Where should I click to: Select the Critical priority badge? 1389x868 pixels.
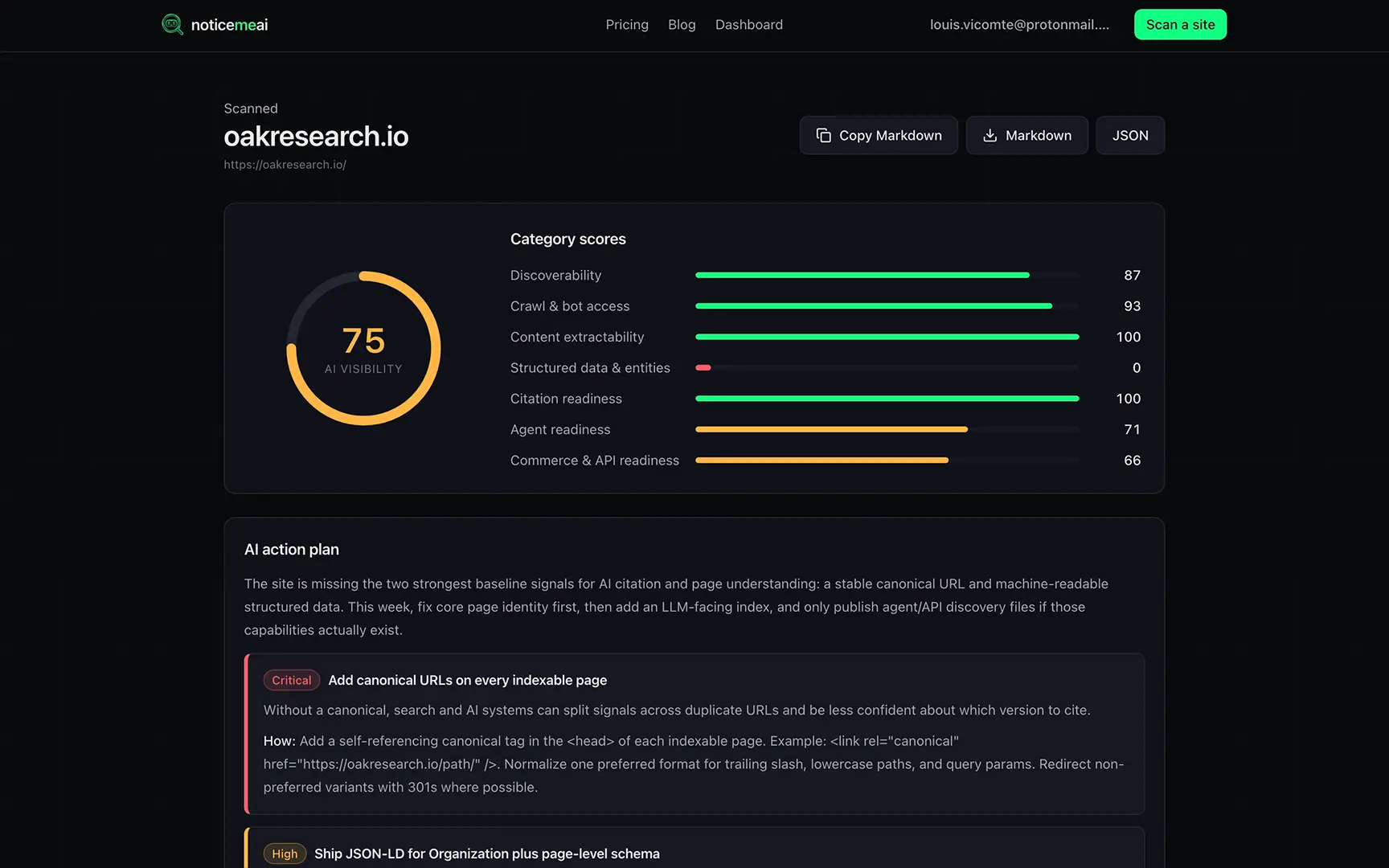291,680
